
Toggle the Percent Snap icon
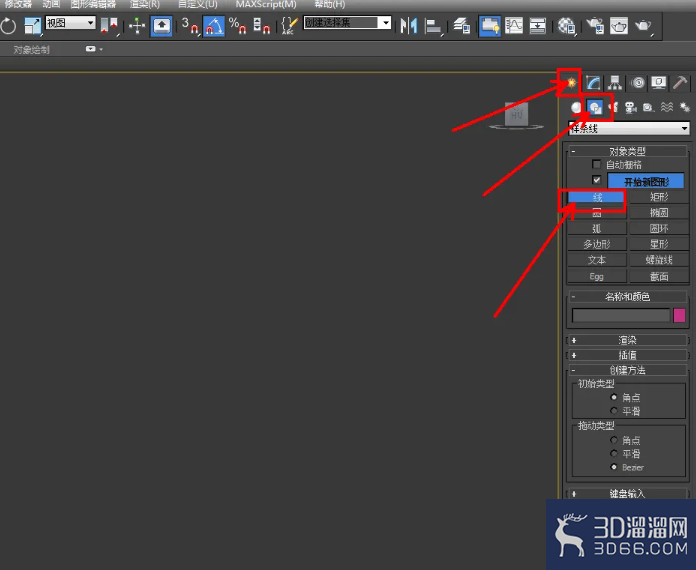pos(237,26)
